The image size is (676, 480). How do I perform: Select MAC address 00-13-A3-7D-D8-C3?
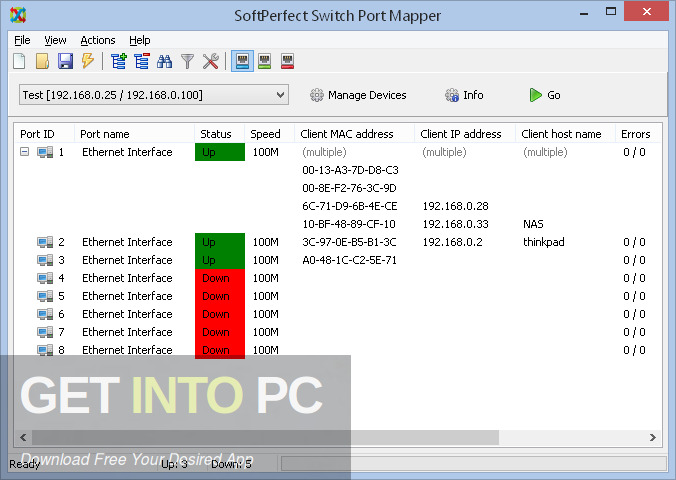pyautogui.click(x=350, y=170)
